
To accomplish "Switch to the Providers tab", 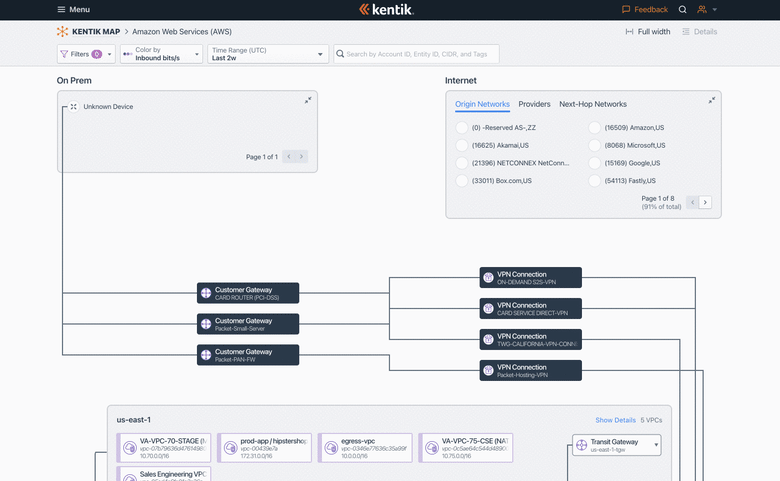I will (534, 104).
